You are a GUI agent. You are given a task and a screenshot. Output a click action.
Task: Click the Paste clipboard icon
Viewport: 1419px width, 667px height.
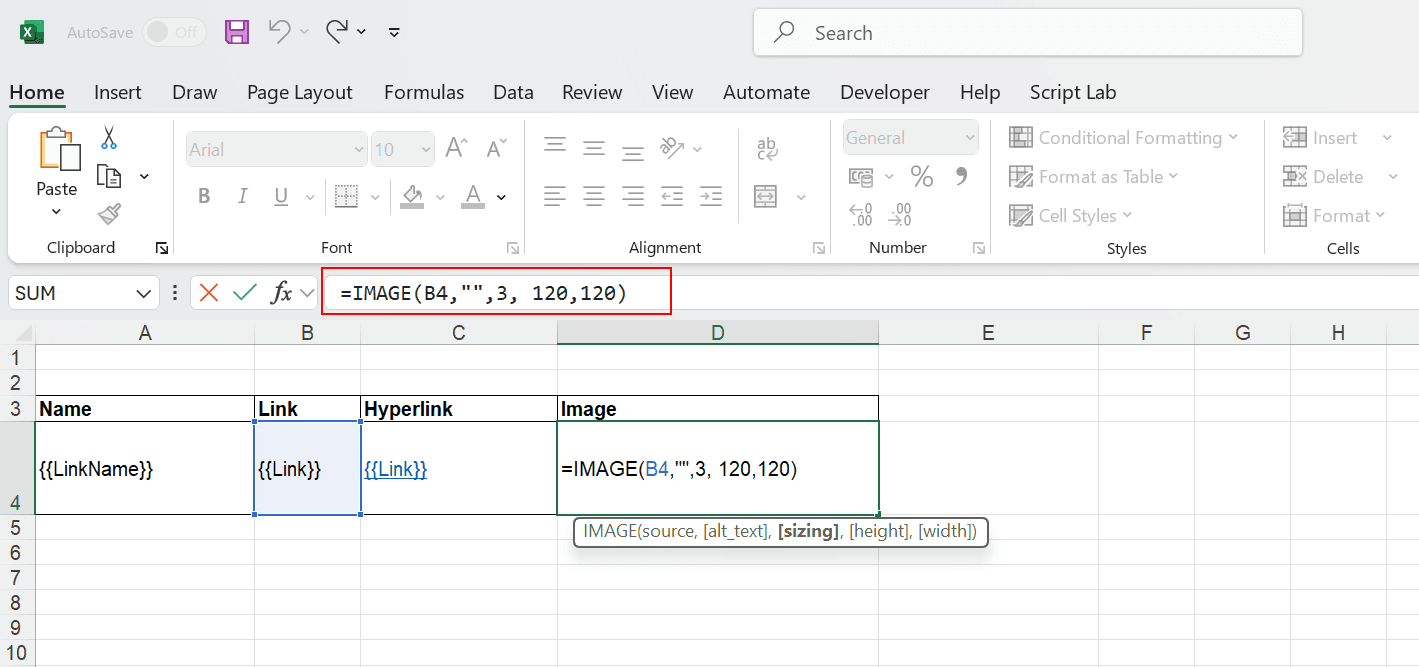58,151
